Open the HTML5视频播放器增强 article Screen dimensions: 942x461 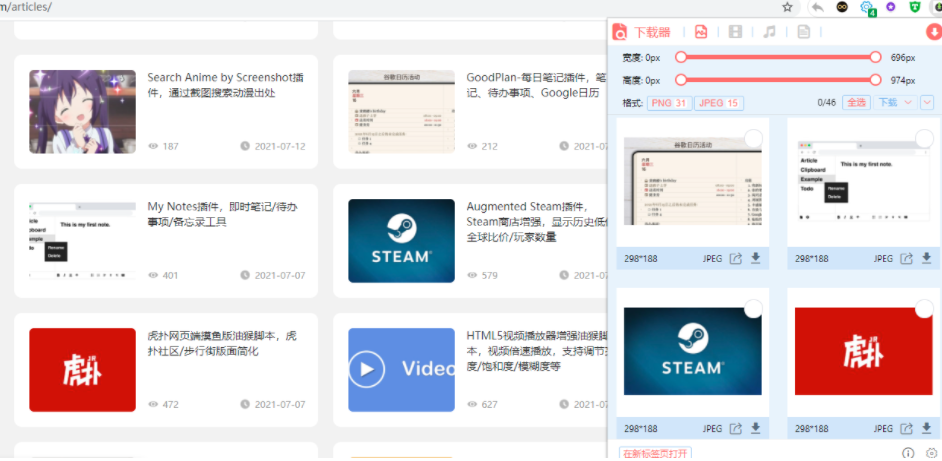tap(536, 350)
